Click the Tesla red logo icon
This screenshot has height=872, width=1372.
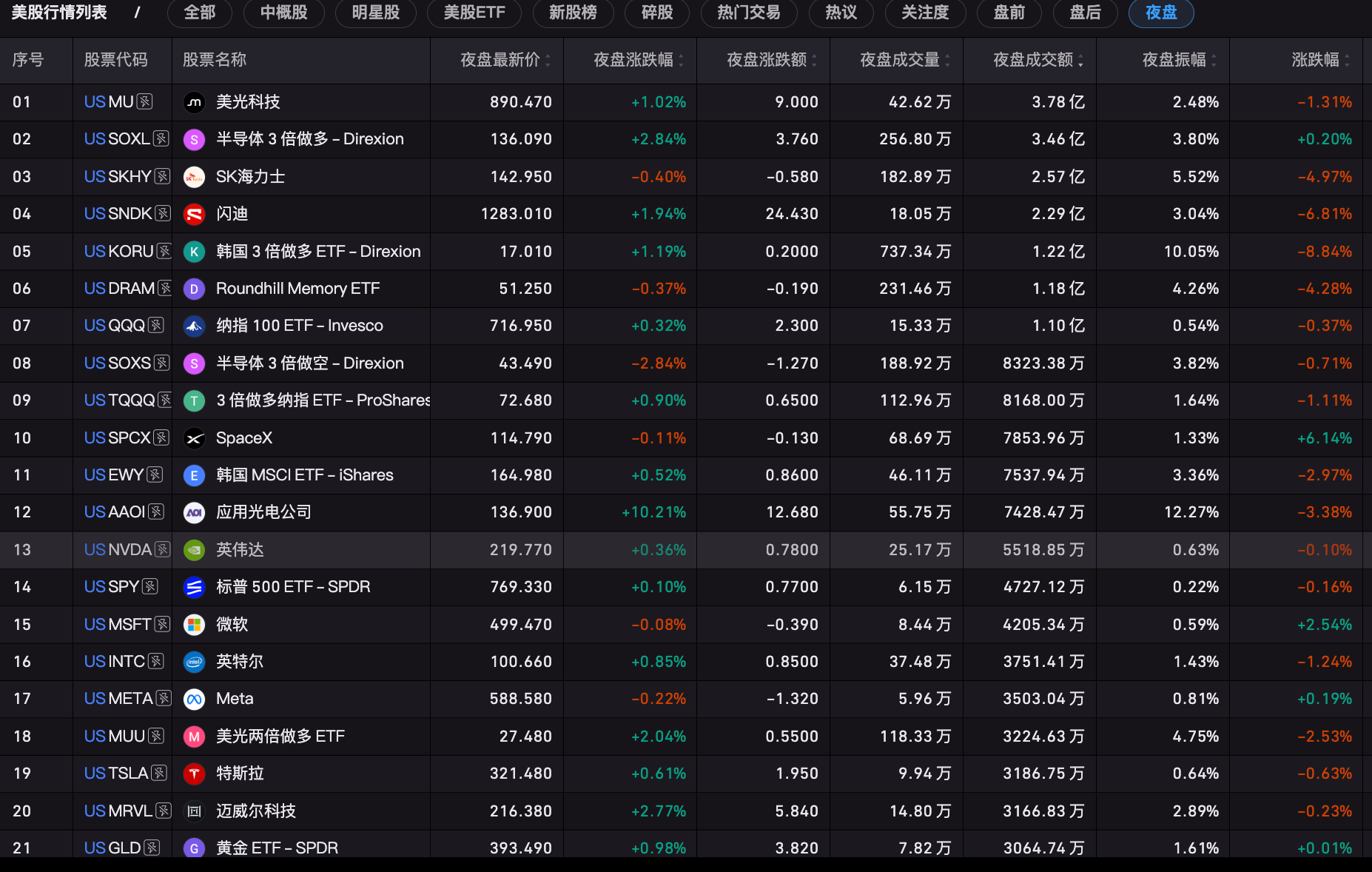tap(194, 774)
